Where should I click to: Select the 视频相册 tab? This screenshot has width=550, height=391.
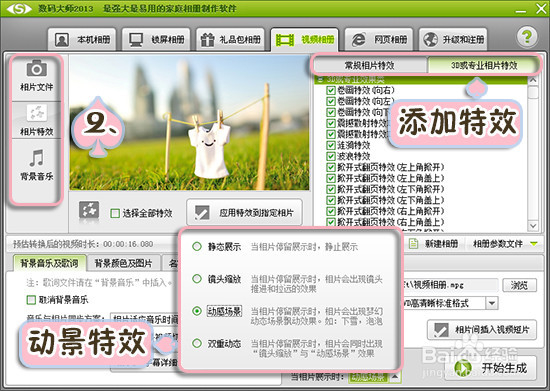click(304, 39)
